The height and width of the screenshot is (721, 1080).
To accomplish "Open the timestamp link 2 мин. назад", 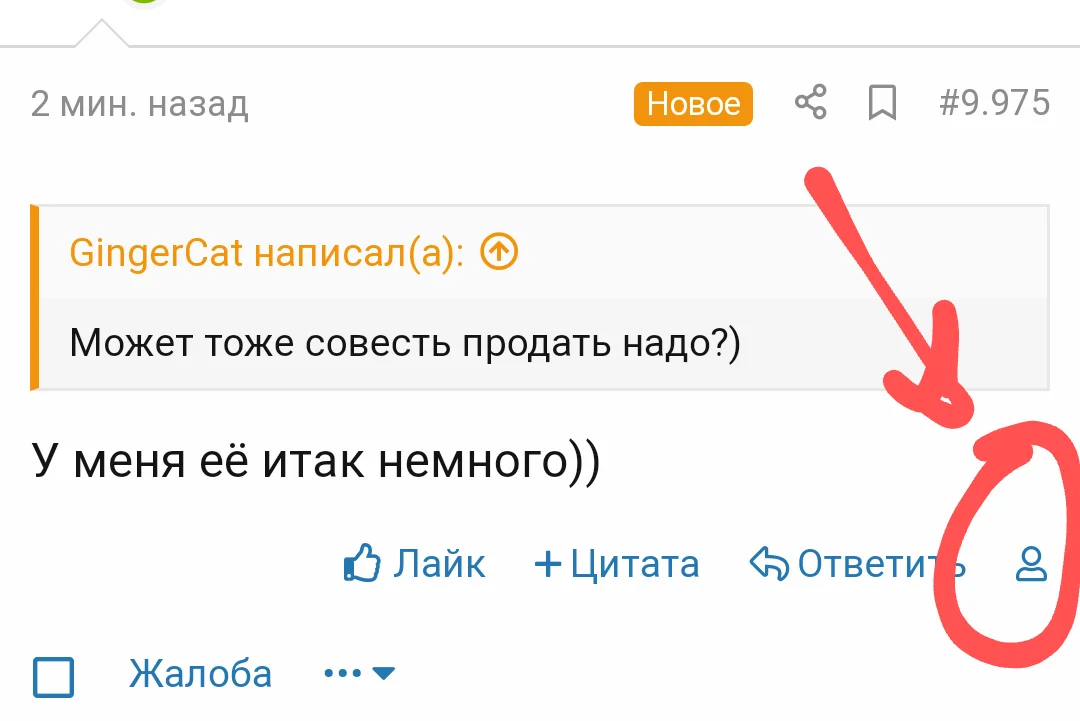I will pos(141,103).
